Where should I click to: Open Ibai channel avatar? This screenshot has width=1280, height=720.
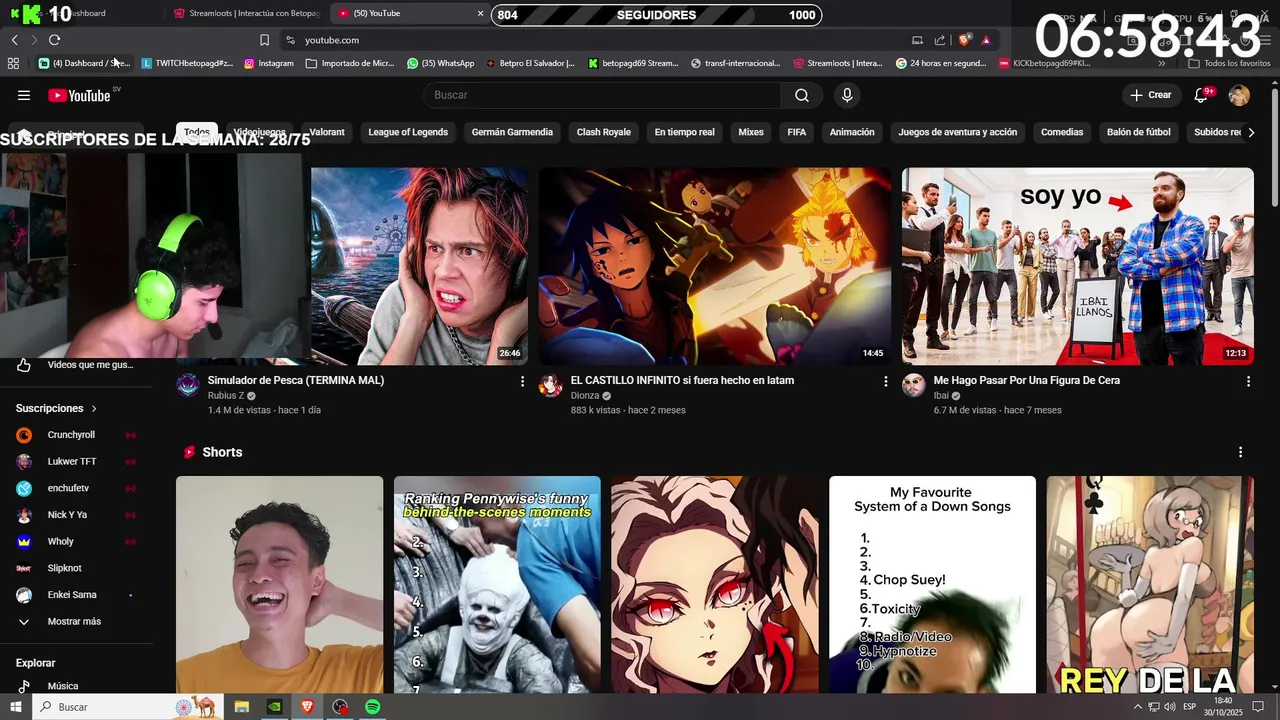click(x=914, y=386)
